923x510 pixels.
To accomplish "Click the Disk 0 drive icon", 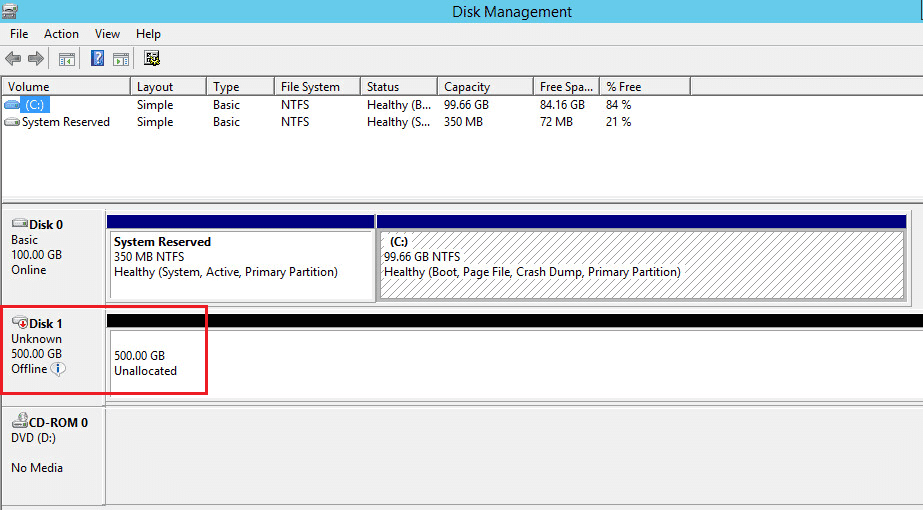I will coord(20,223).
